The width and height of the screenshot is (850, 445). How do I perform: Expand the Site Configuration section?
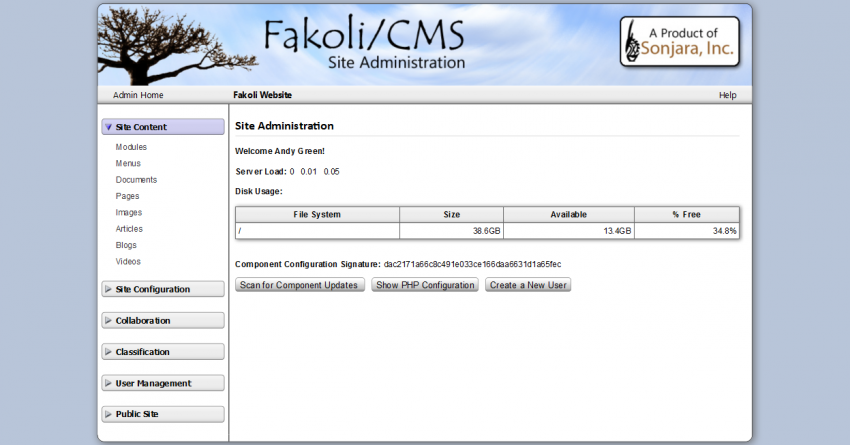163,289
